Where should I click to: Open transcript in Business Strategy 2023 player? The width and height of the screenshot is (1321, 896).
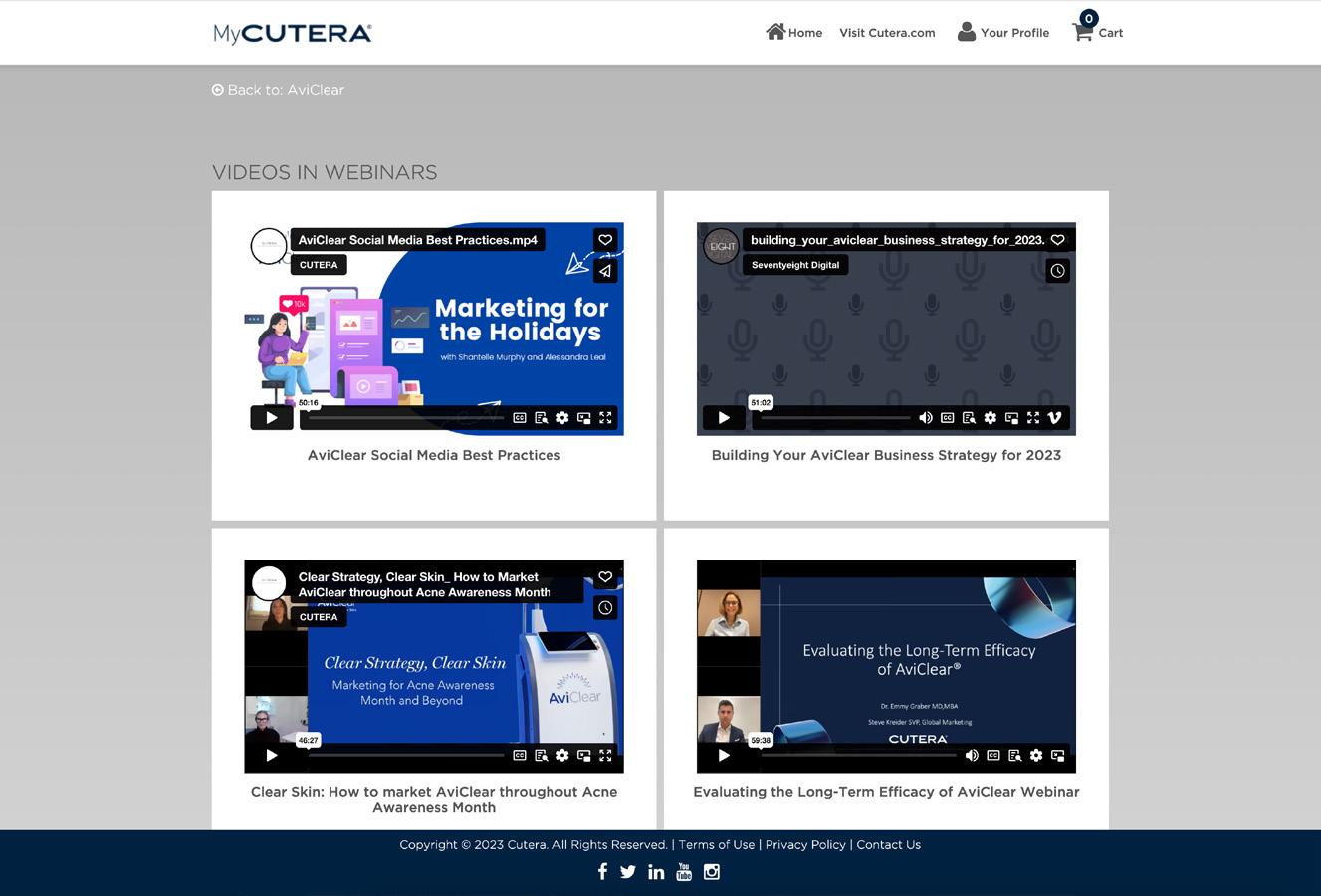(x=969, y=418)
